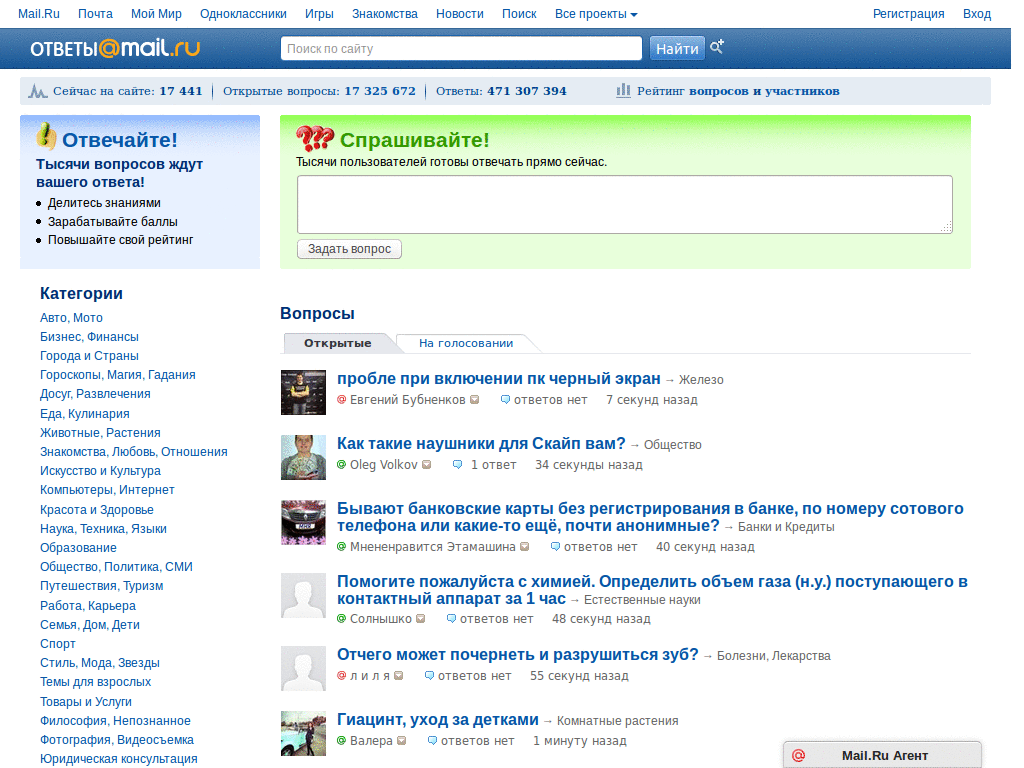Viewport: 1024px width, 768px height.
Task: Open Oleg Volkov's avatar thumbnail
Action: tap(303, 457)
